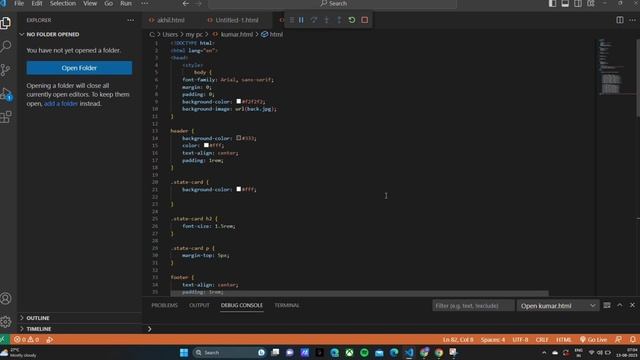This screenshot has height=360, width=640.
Task: Open the View menu
Action: pos(90,4)
